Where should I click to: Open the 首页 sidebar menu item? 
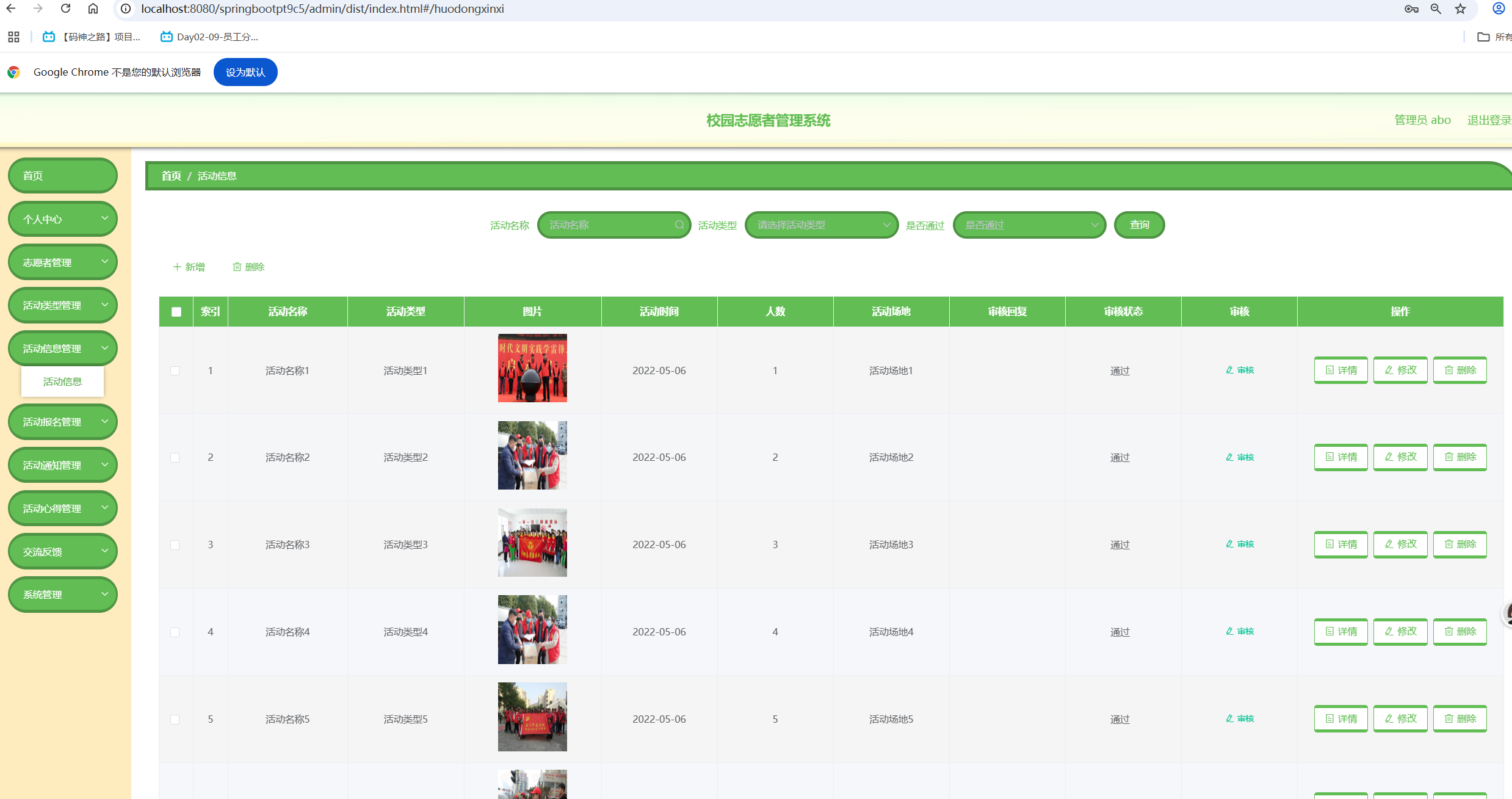62,176
